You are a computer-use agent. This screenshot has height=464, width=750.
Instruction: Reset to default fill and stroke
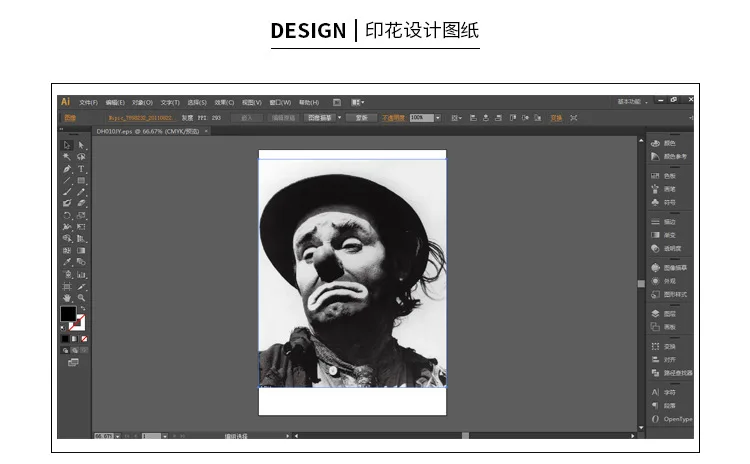pyautogui.click(x=63, y=329)
